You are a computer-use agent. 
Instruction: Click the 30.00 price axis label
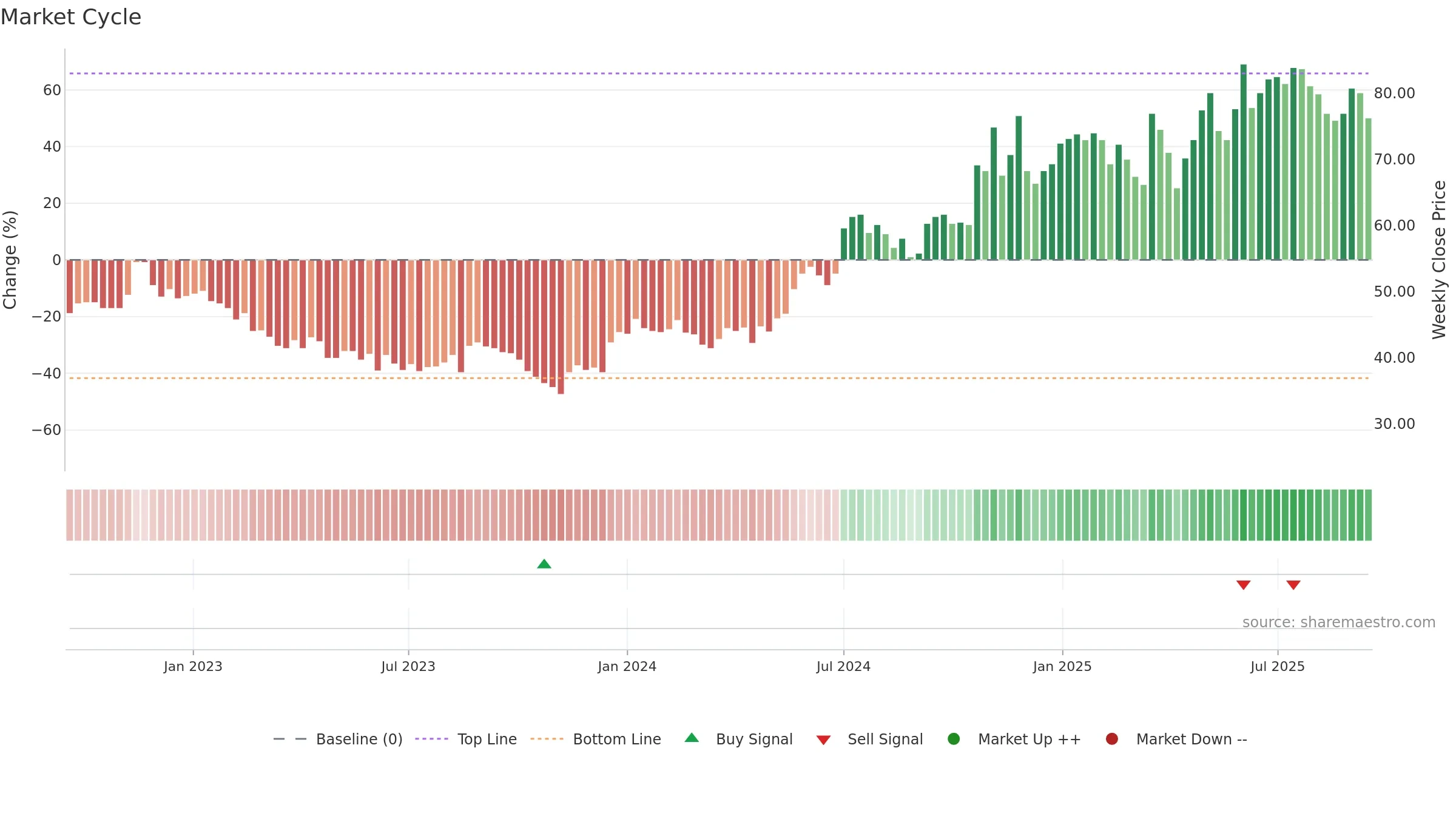point(1395,424)
